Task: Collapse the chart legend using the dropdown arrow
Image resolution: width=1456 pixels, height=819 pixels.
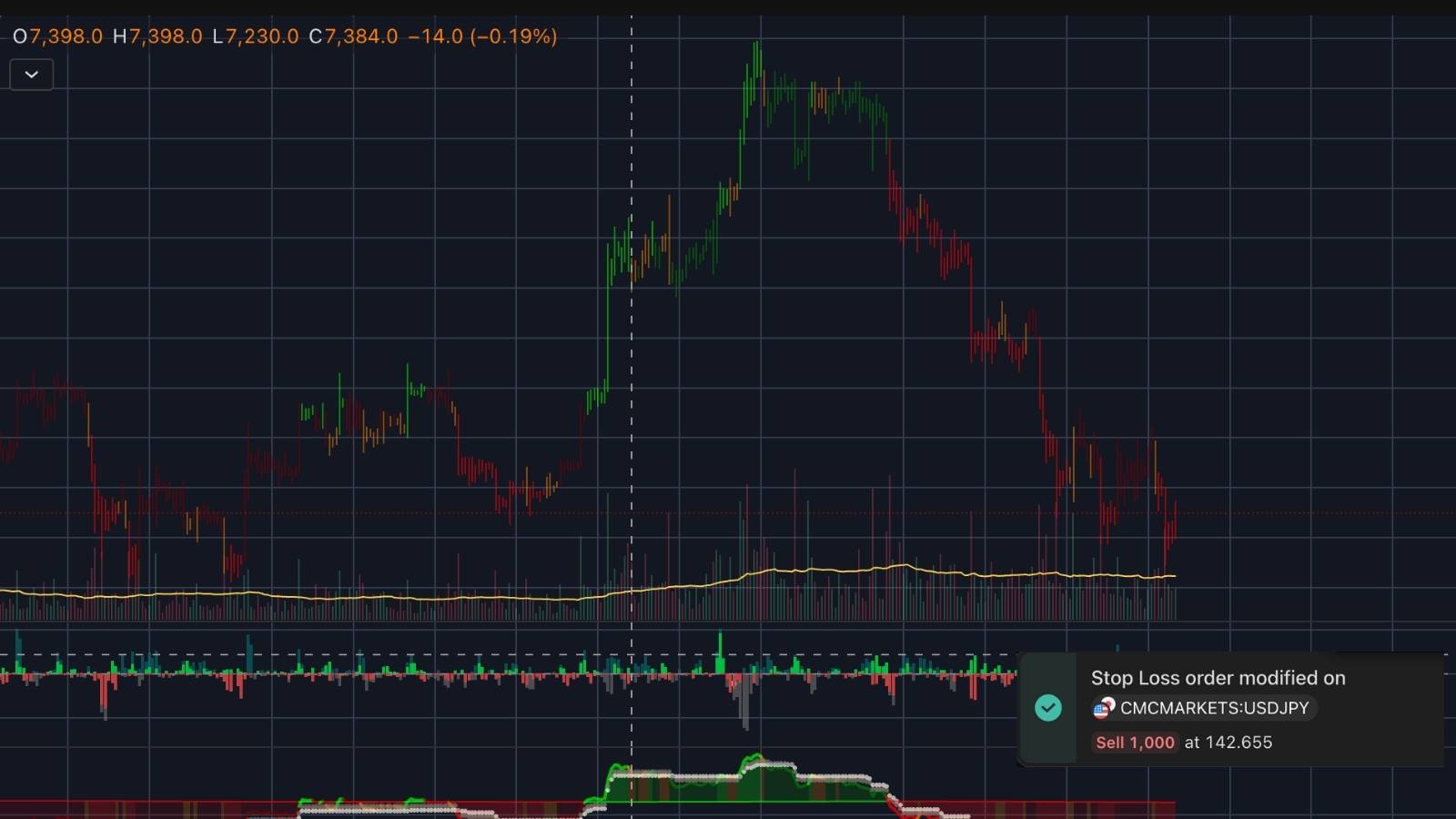Action: (30, 75)
